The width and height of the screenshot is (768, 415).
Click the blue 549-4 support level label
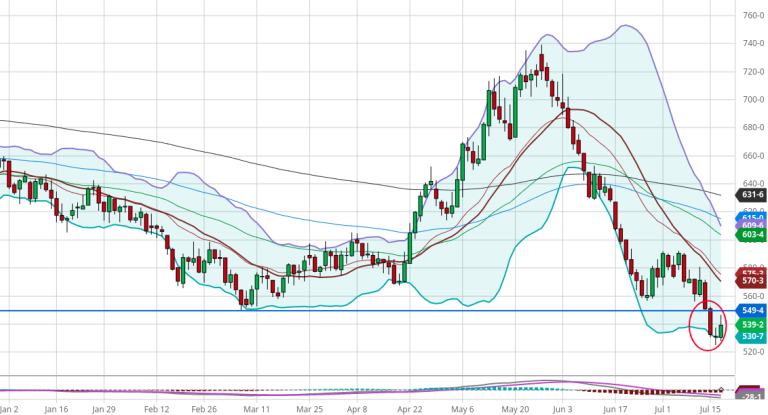click(x=753, y=311)
